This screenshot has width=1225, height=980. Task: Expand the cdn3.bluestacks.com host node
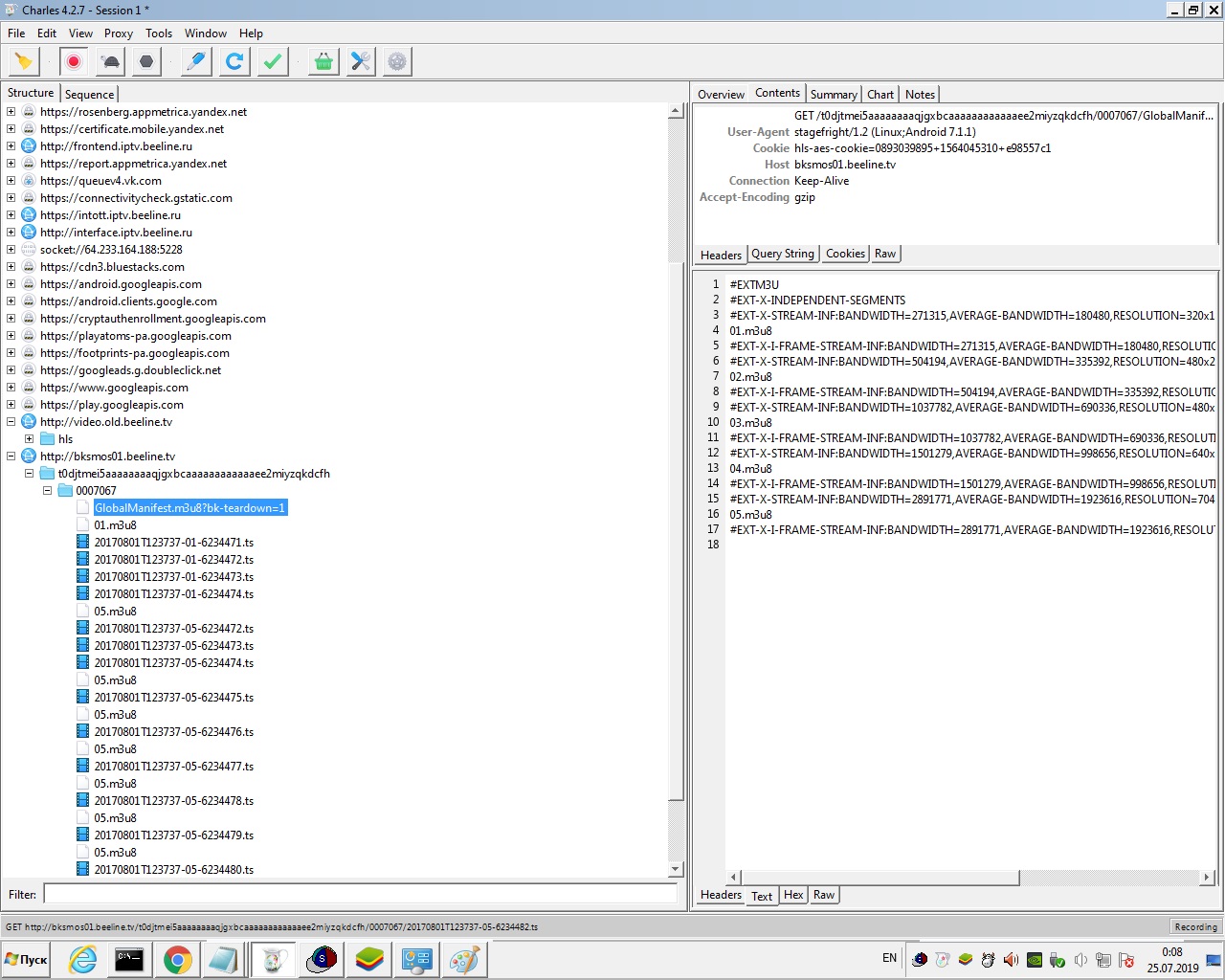[x=11, y=267]
